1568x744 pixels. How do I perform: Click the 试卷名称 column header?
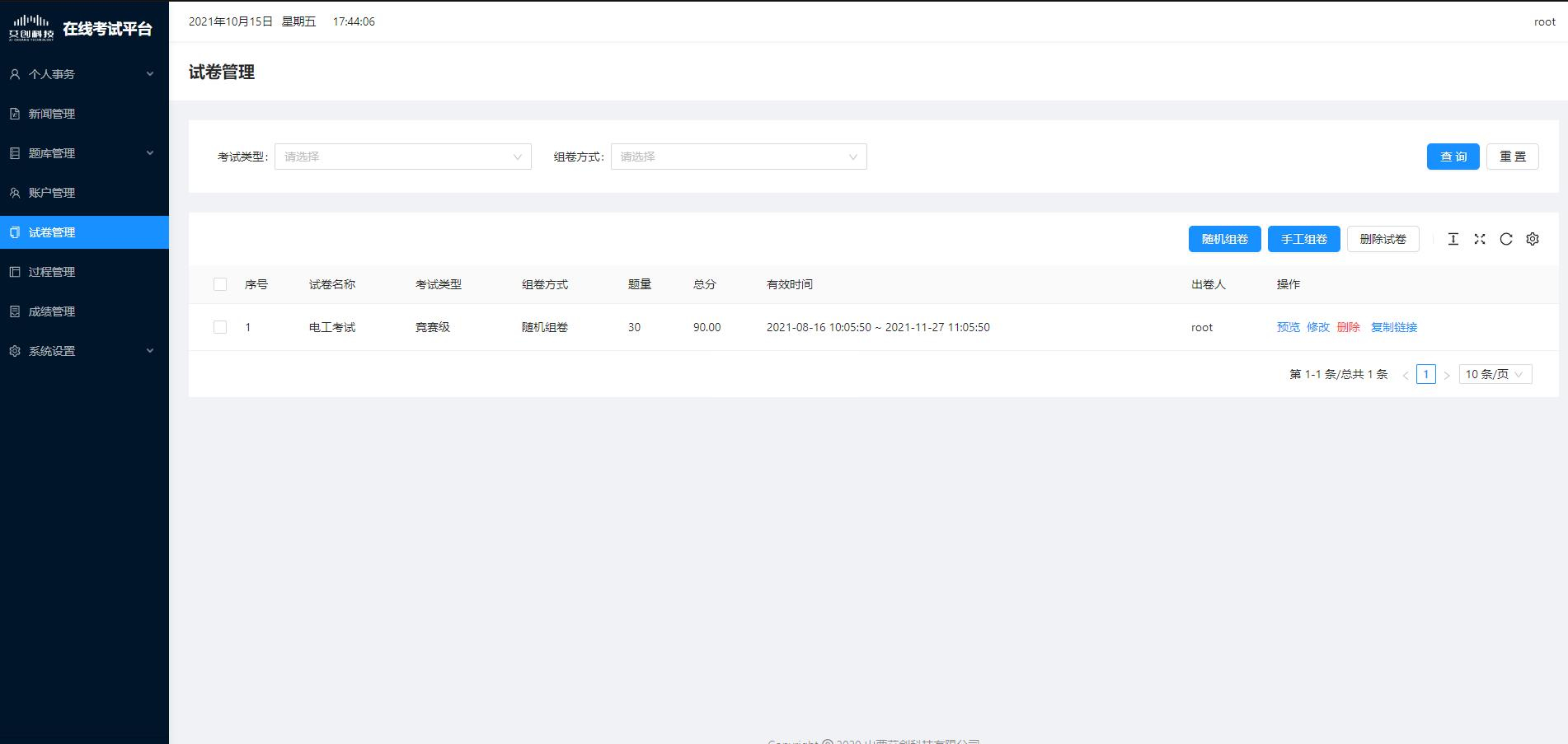tap(332, 284)
